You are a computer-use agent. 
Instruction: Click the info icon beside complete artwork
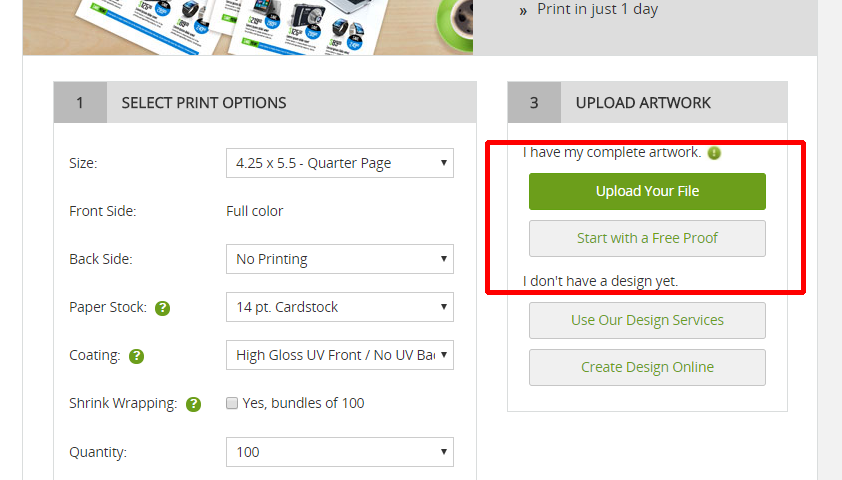pos(714,153)
